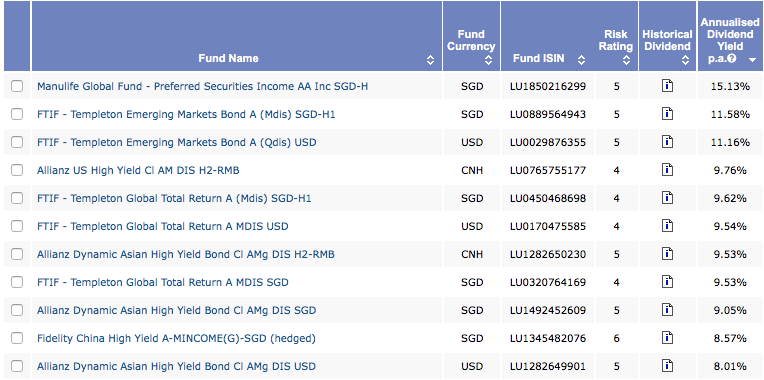764x380 pixels.
Task: Open FTIF Templeton Global Total Return A MDIS USD link
Action: coord(163,226)
